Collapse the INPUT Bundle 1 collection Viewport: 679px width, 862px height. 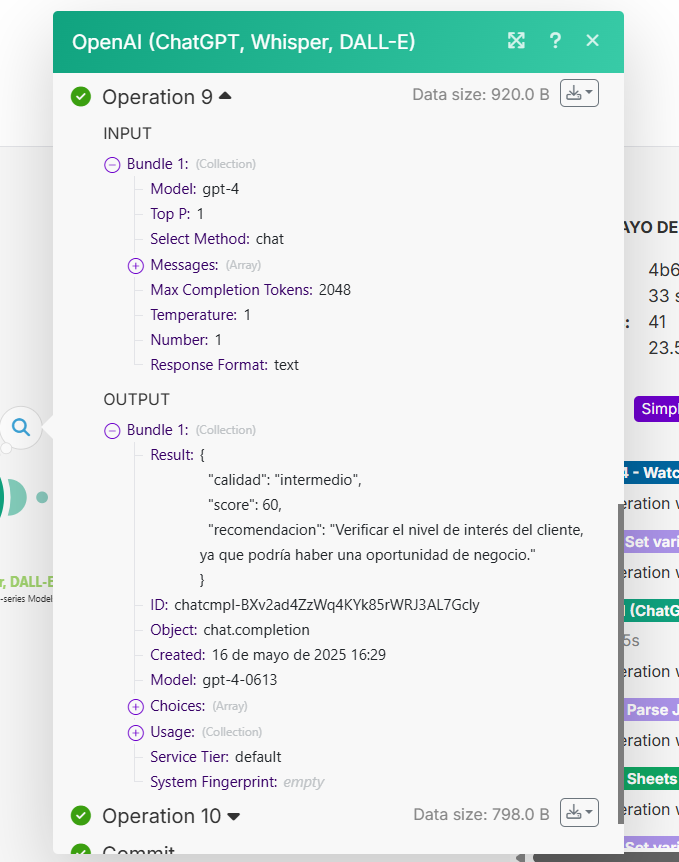click(112, 164)
